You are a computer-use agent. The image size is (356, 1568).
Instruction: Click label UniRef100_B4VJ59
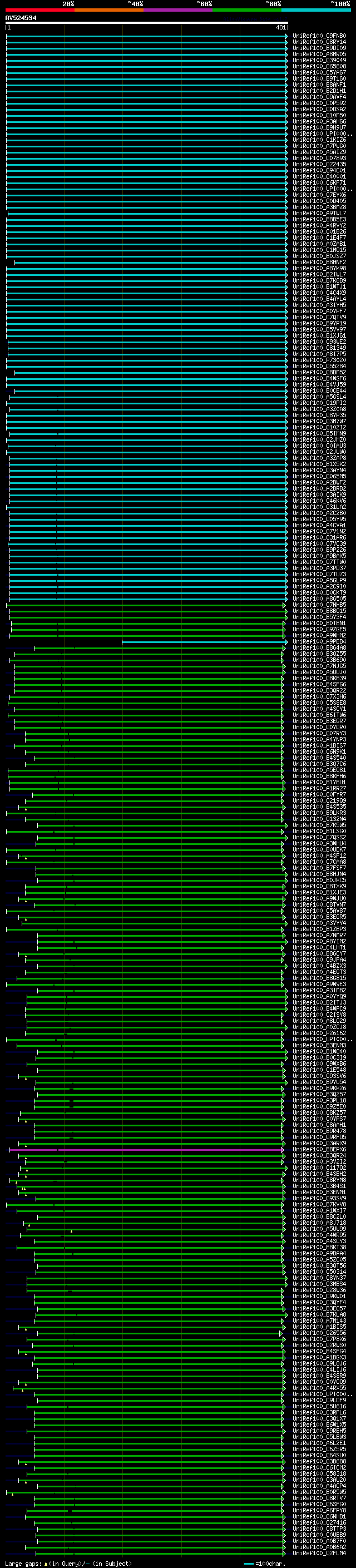[x=319, y=385]
